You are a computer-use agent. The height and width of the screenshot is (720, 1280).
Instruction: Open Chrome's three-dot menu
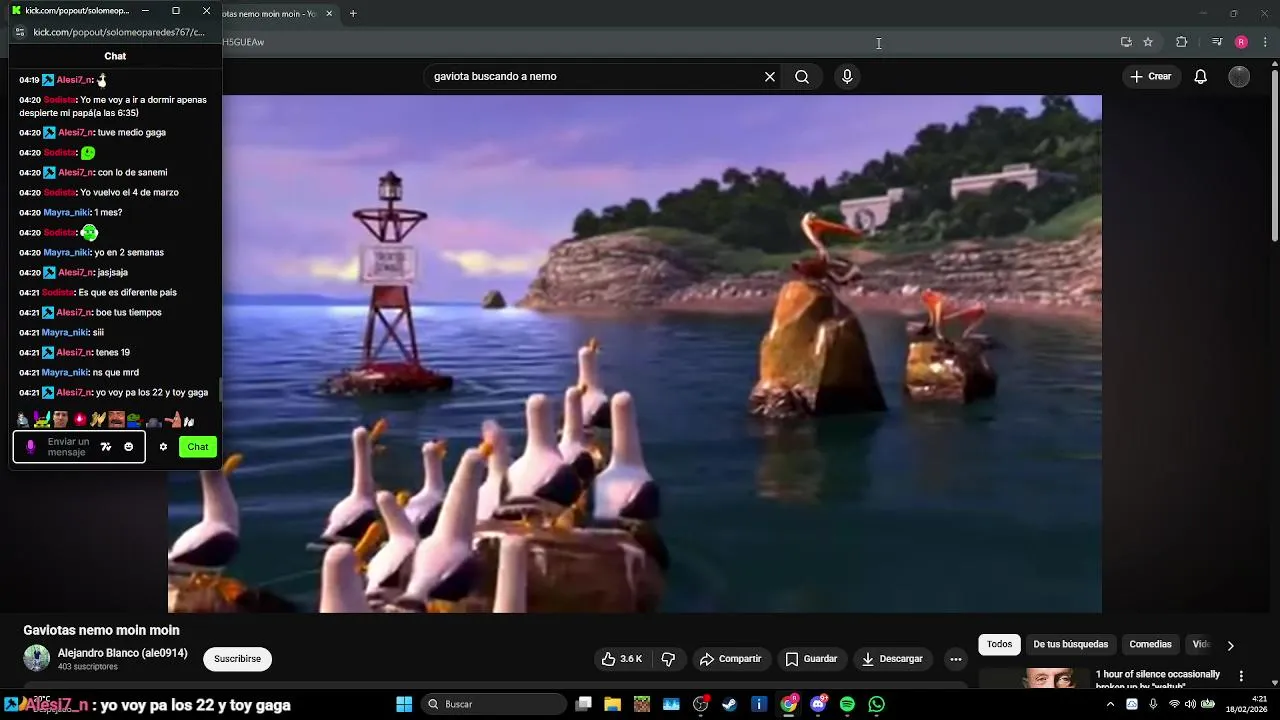click(1266, 42)
